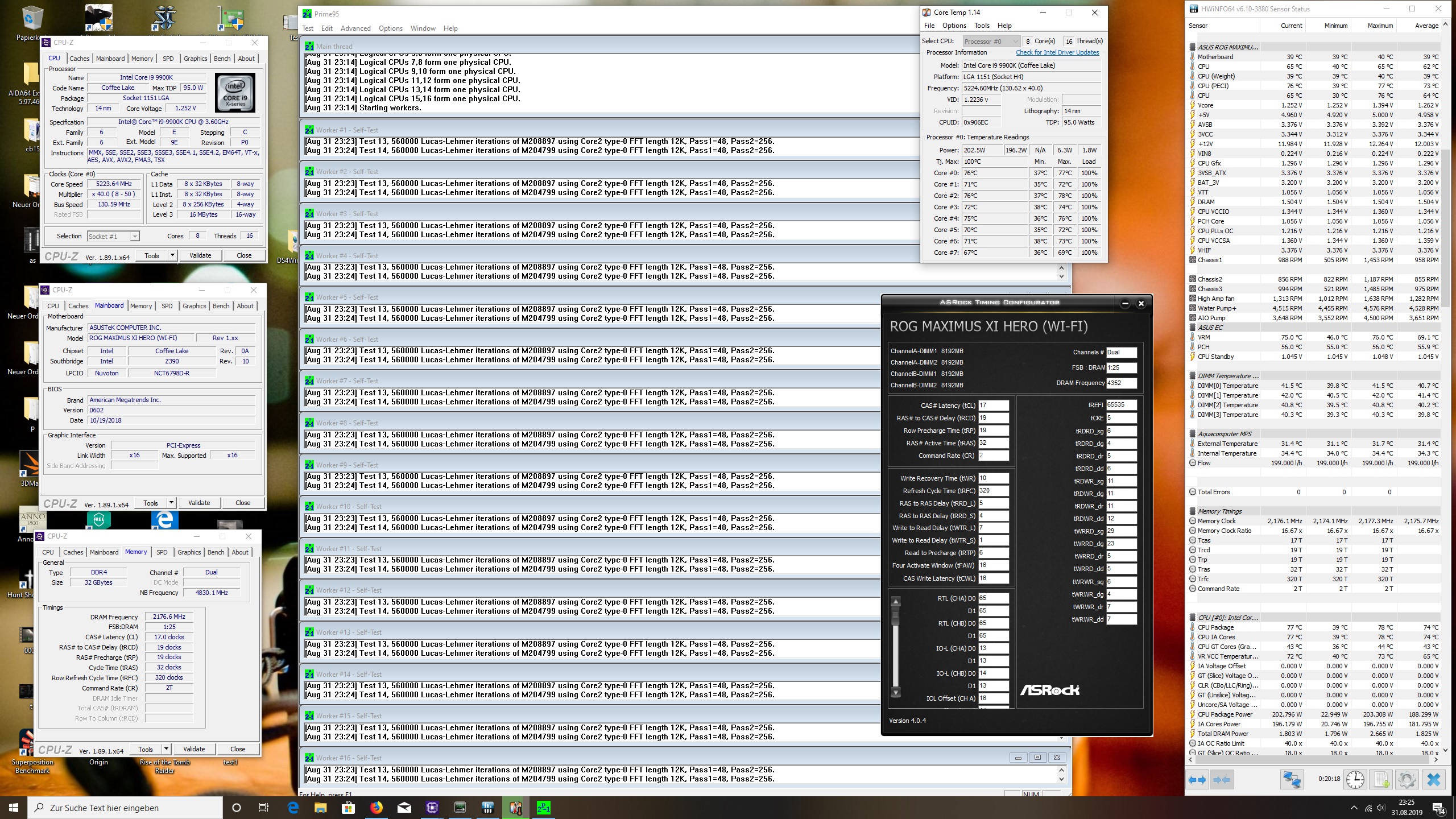Switch to CPU-Z via its taskbar icon
Viewport: 1456px width, 819px height.
(x=432, y=808)
